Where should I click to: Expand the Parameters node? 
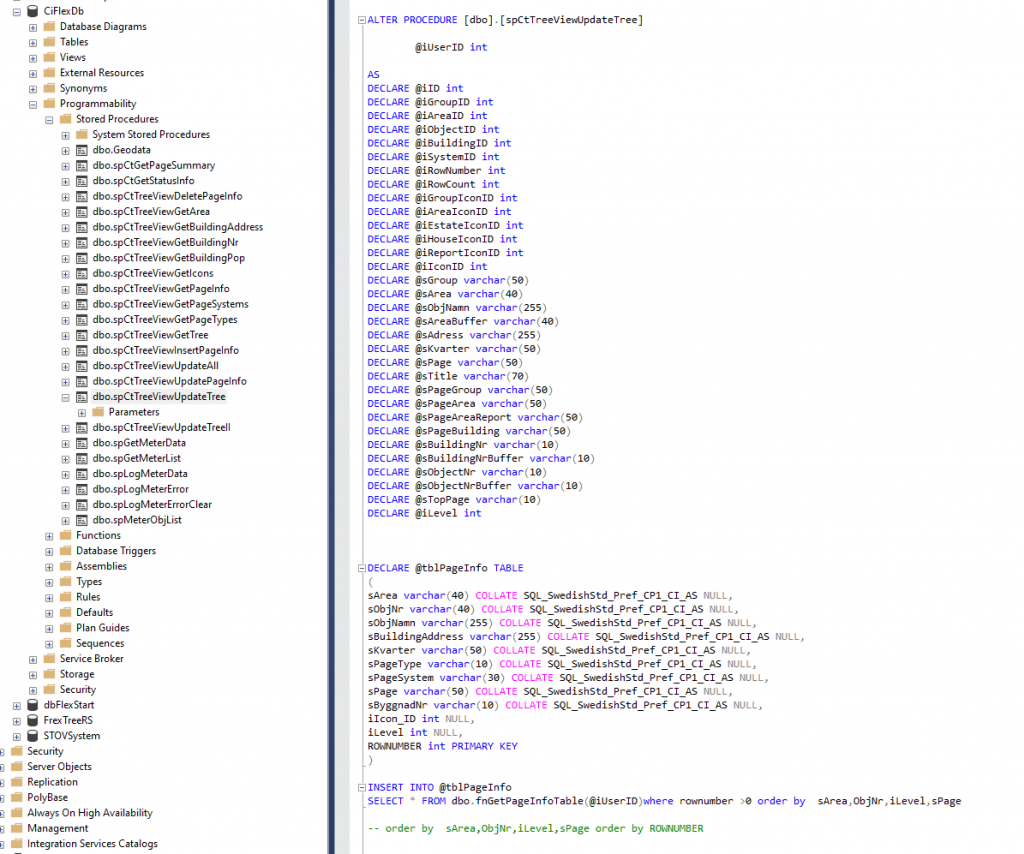tap(82, 413)
